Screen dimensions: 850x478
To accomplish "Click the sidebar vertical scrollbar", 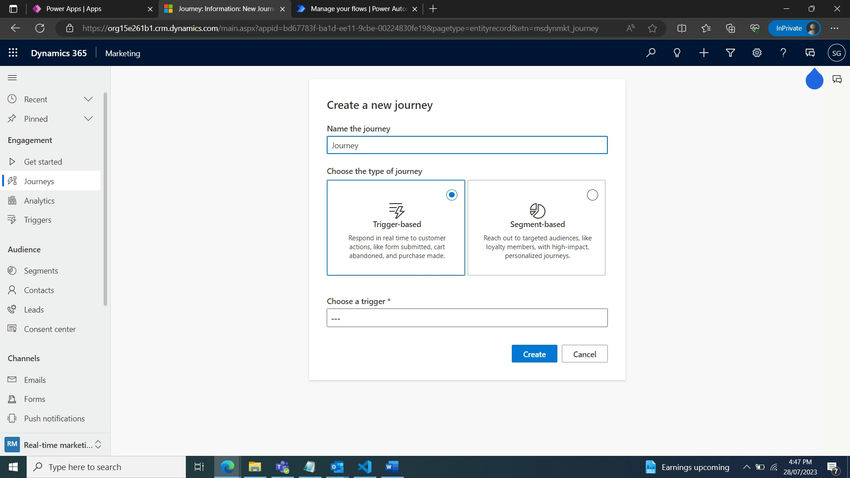I will click(x=105, y=199).
